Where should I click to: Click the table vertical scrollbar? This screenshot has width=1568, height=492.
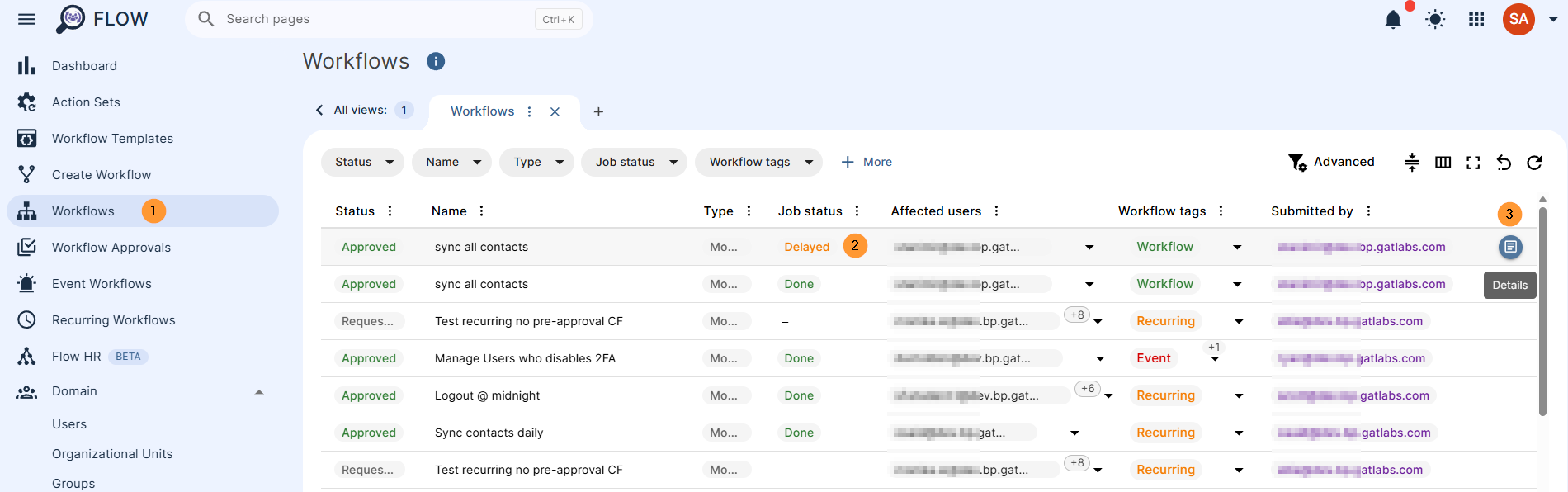click(1542, 310)
